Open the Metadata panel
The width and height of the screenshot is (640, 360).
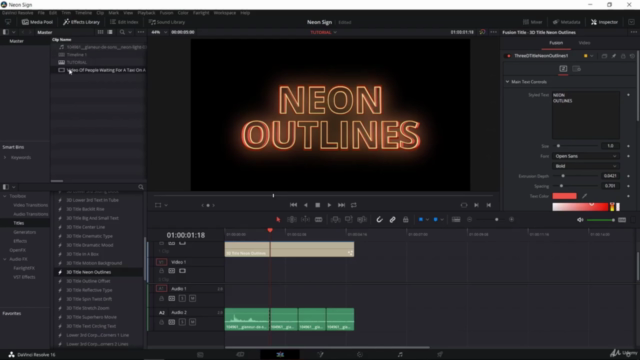point(567,22)
